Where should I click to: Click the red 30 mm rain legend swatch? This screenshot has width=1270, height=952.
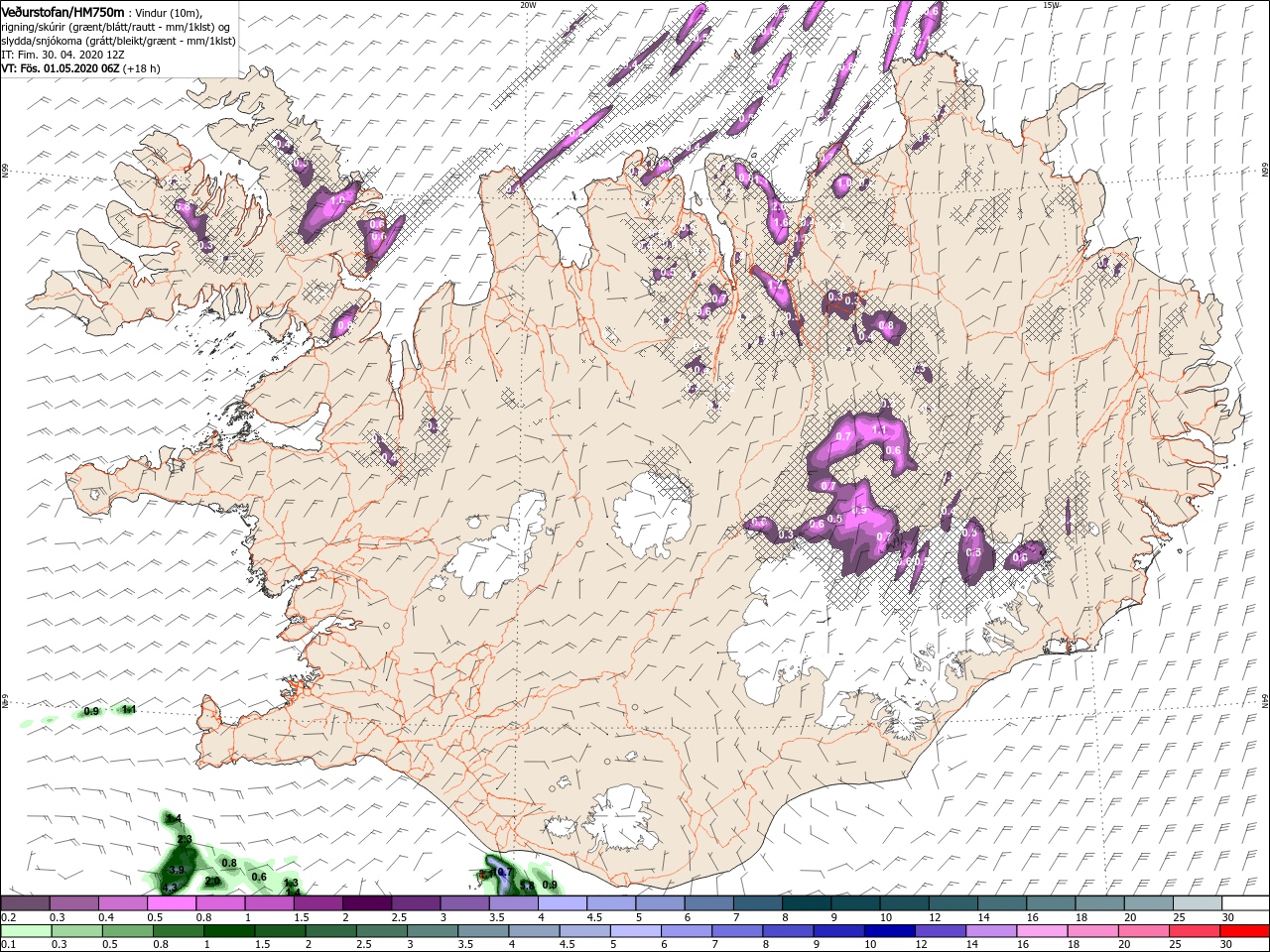tap(1245, 931)
